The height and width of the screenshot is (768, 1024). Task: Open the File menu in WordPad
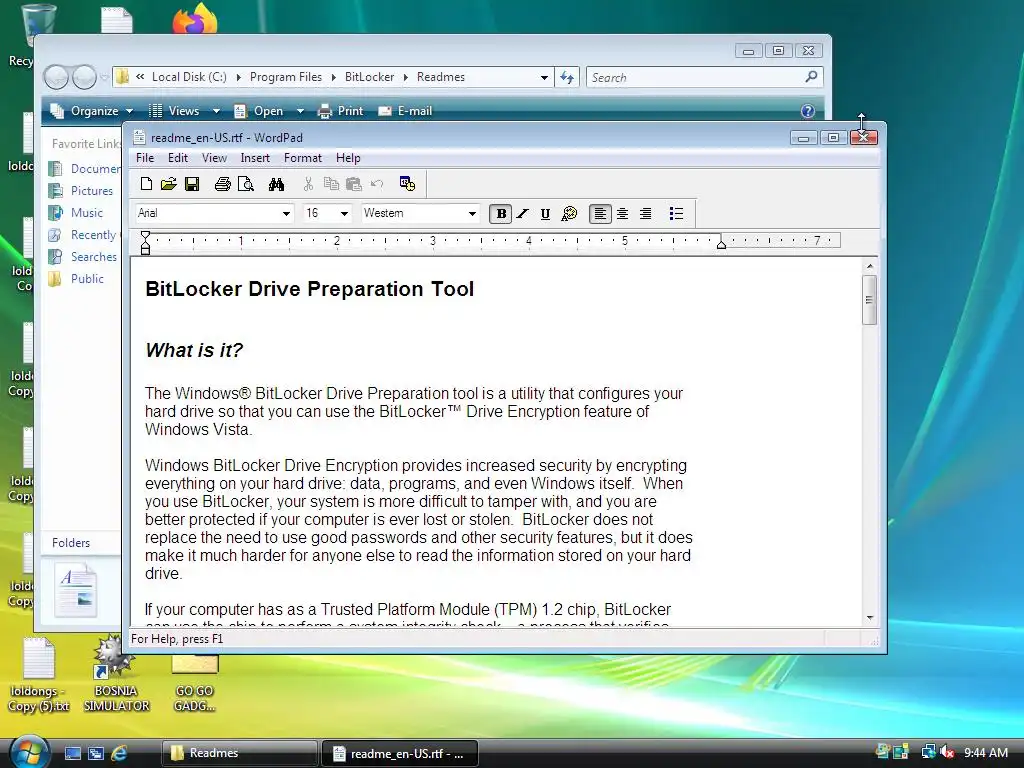(145, 158)
